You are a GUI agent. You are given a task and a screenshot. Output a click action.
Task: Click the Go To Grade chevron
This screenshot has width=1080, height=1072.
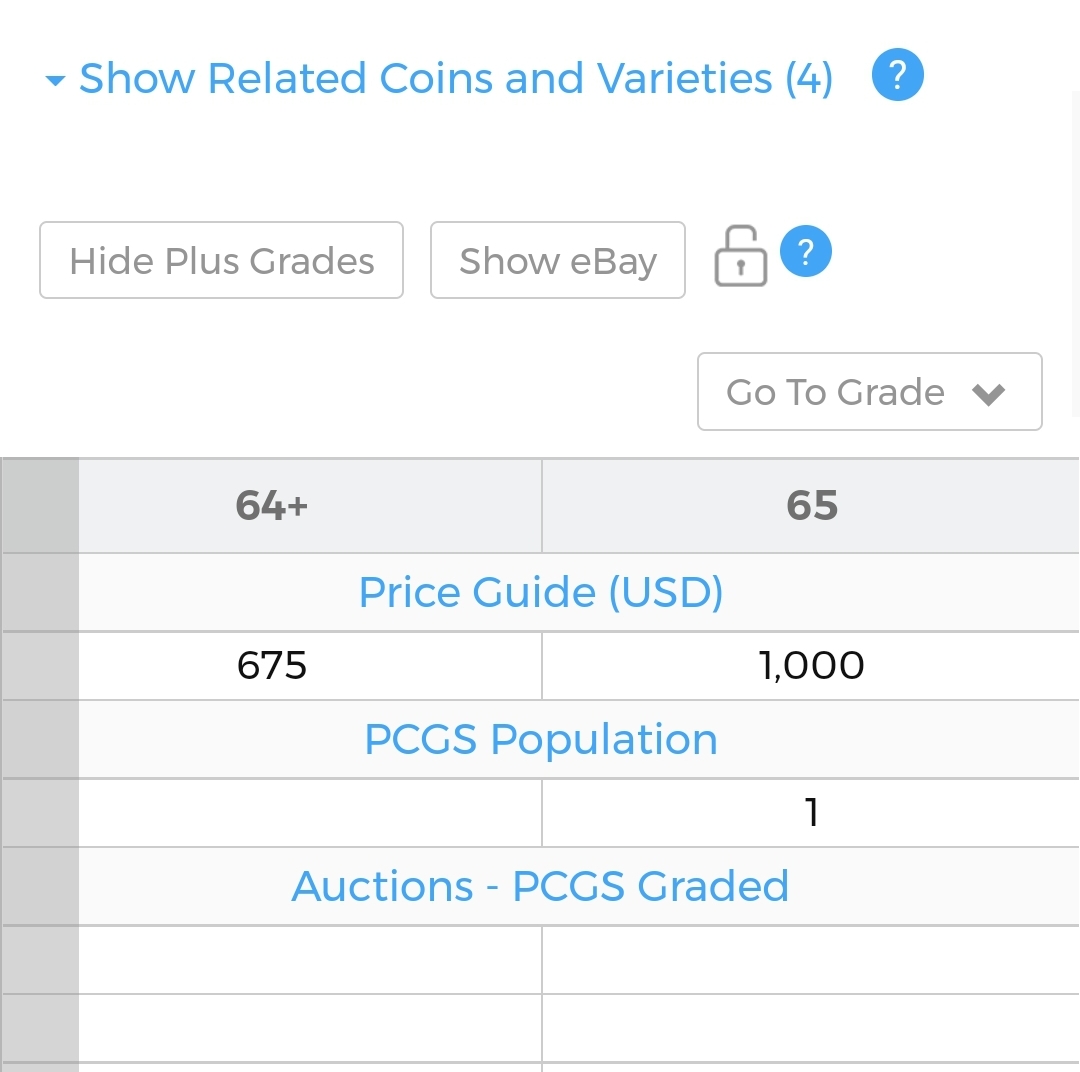coord(988,394)
